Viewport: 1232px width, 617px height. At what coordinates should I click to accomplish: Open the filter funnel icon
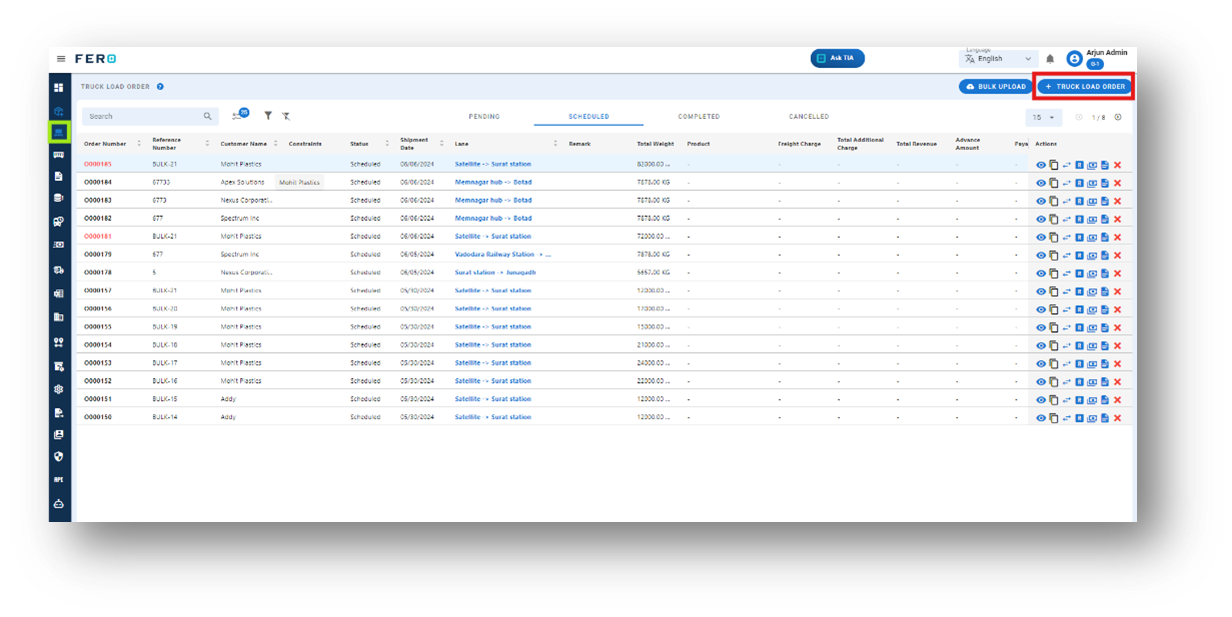pyautogui.click(x=268, y=116)
